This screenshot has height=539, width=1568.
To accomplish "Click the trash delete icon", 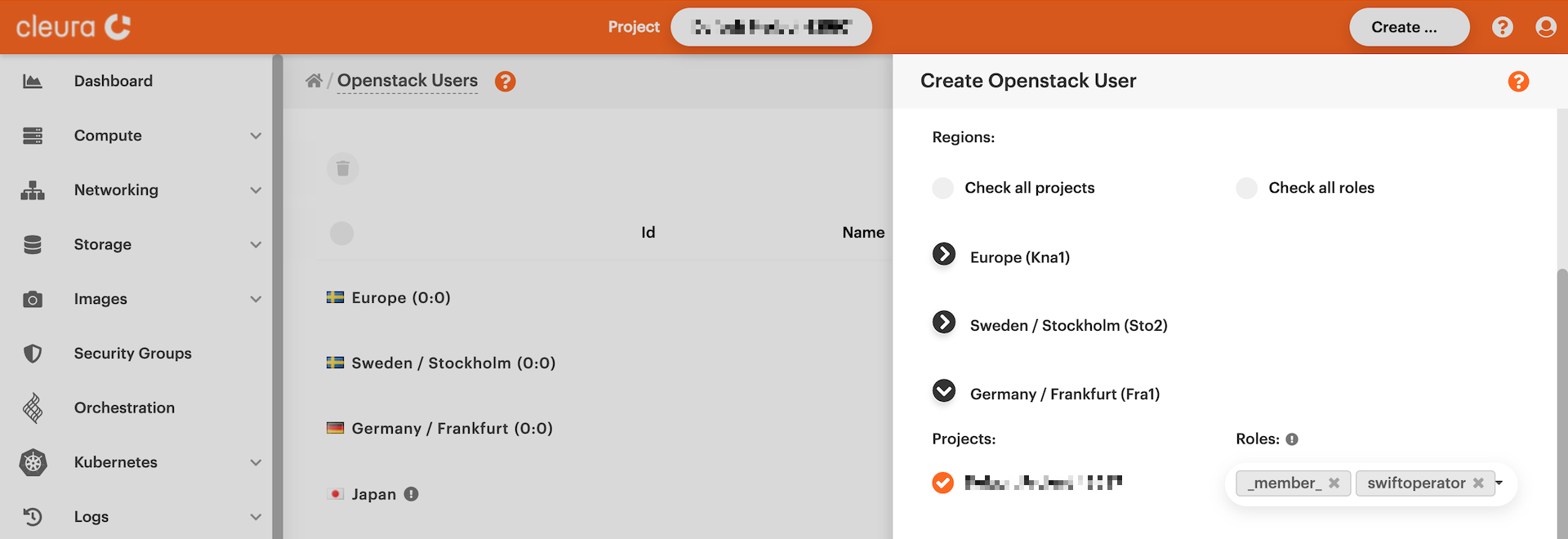I will (343, 168).
